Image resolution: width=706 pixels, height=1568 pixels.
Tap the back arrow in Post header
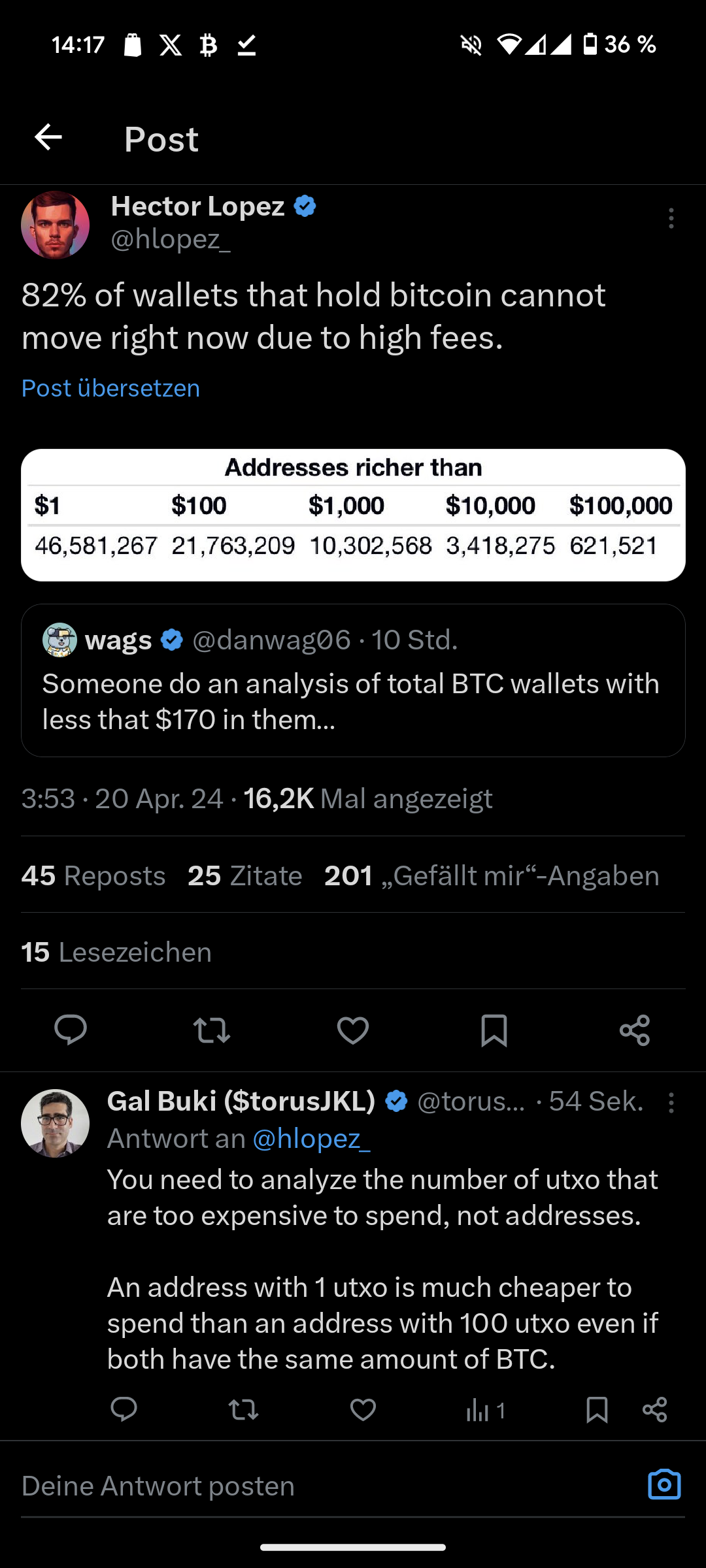pos(48,138)
